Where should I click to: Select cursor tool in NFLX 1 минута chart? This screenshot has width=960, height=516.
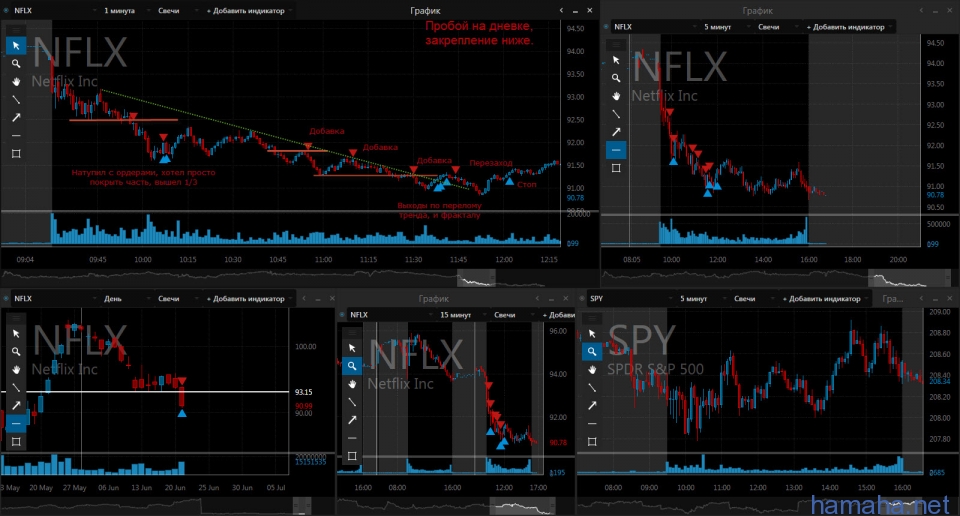[x=16, y=46]
